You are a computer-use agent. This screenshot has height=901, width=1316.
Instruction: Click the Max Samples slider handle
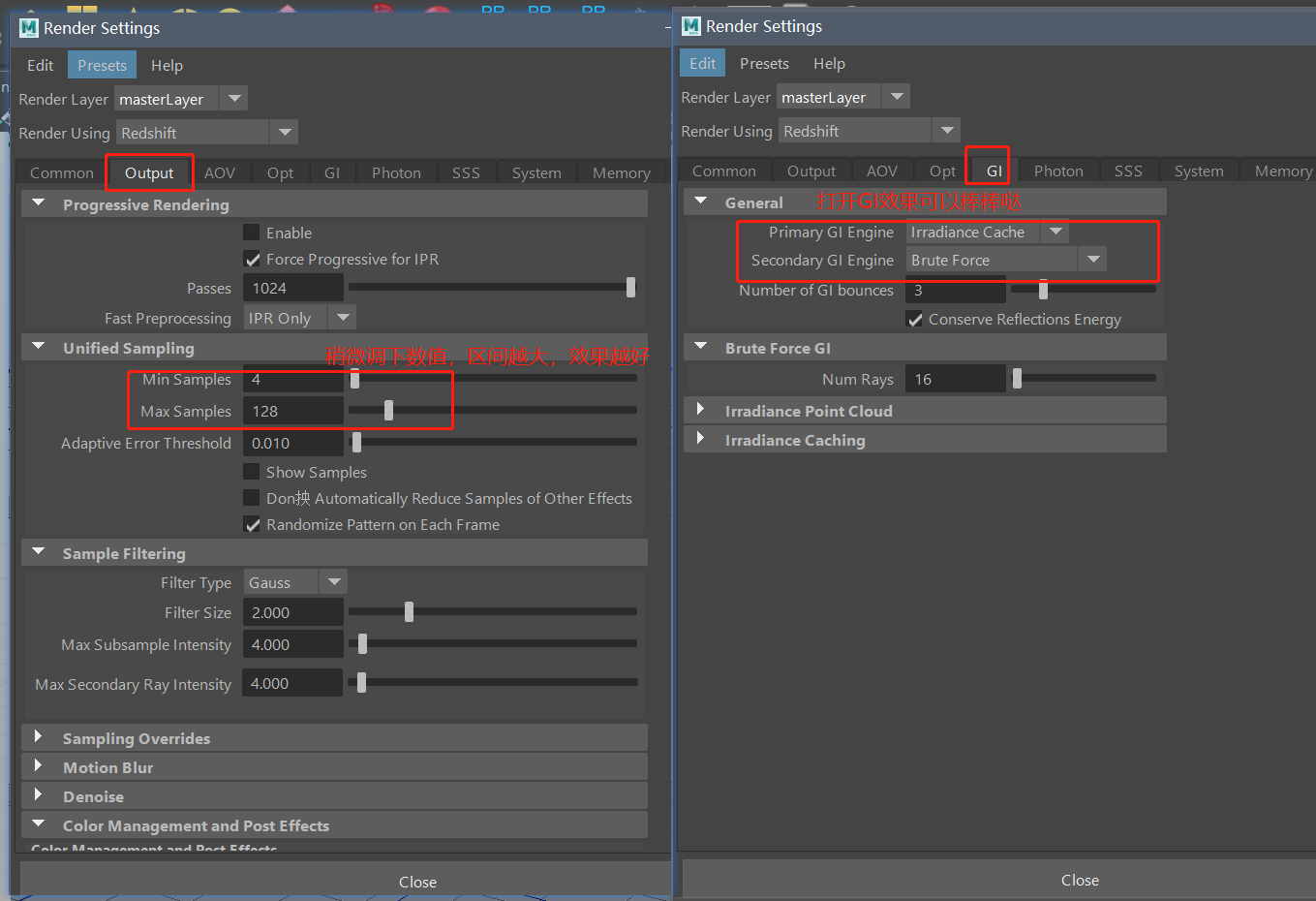click(x=388, y=410)
